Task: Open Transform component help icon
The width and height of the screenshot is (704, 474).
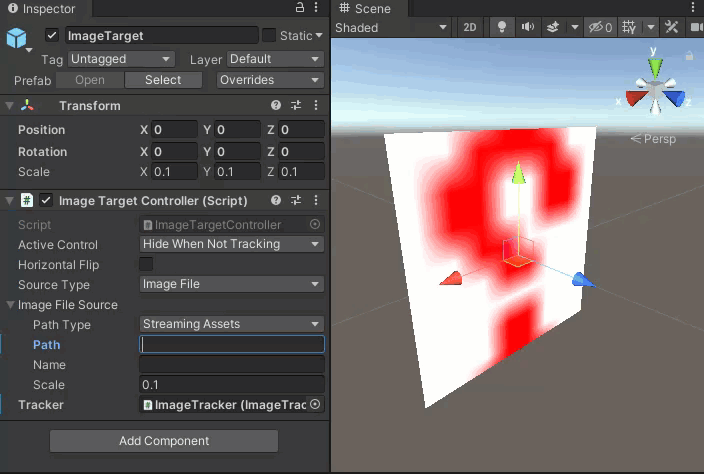Action: pos(276,106)
